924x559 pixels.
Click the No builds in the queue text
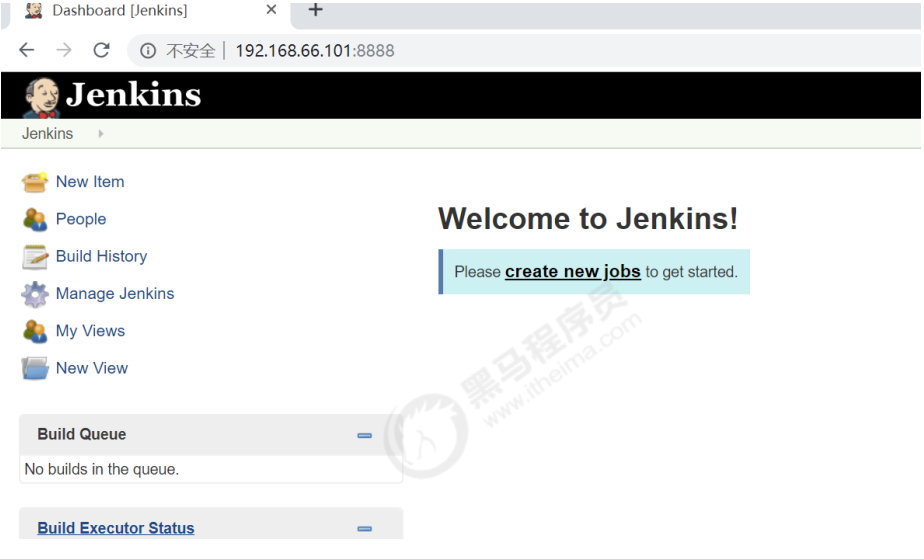(x=102, y=469)
